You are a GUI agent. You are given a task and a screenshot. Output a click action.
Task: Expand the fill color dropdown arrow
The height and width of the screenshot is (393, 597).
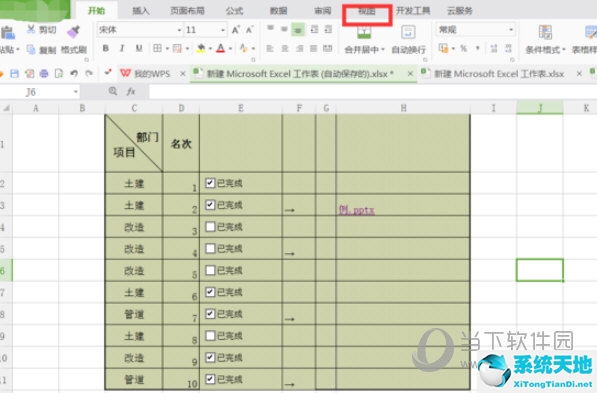coord(210,49)
